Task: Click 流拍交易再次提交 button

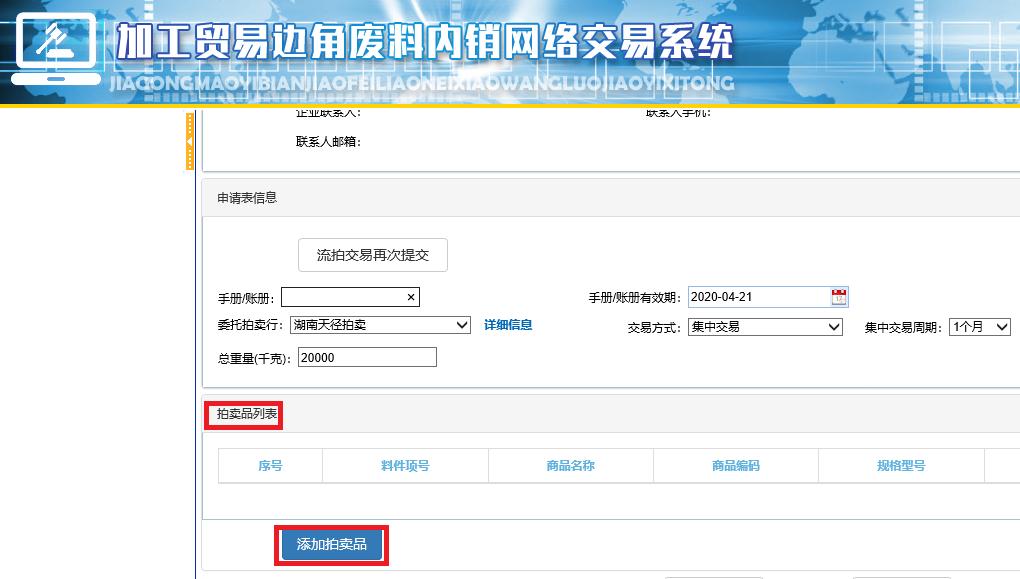Action: point(373,255)
